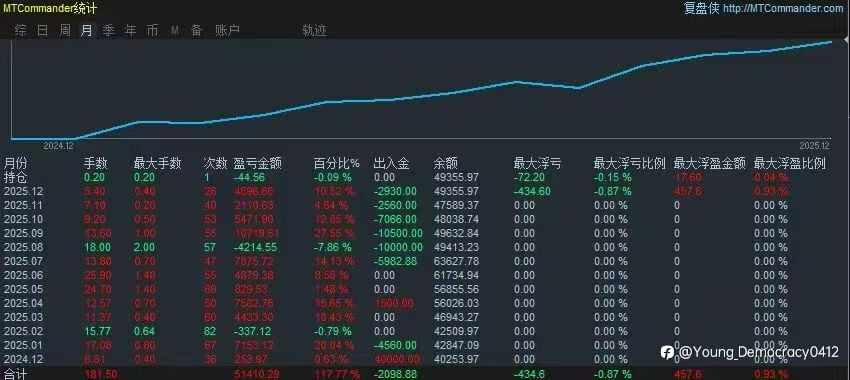Click the 次数 column header
The image size is (850, 380).
coord(215,163)
